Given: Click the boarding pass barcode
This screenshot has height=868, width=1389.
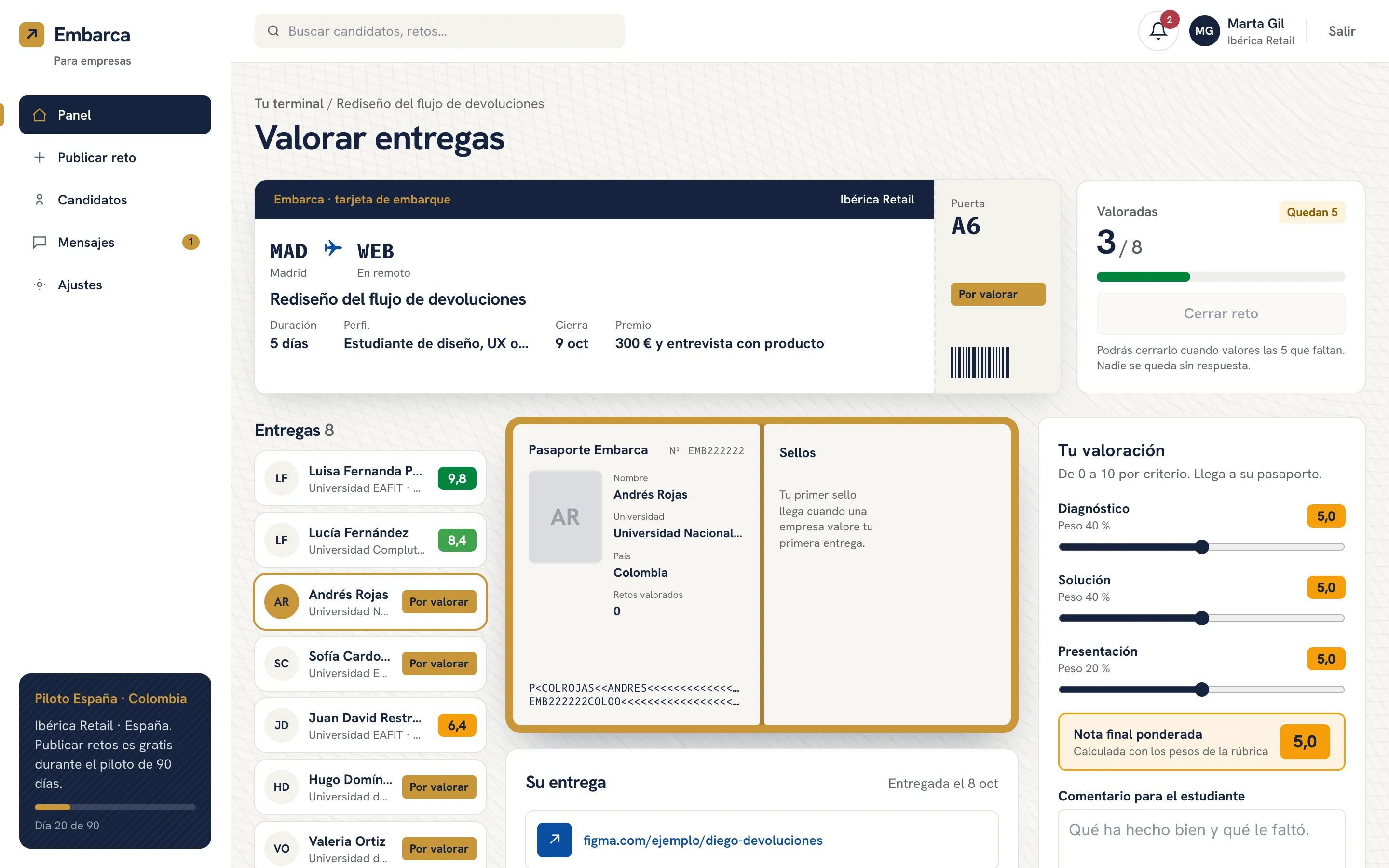Looking at the screenshot, I should [980, 362].
